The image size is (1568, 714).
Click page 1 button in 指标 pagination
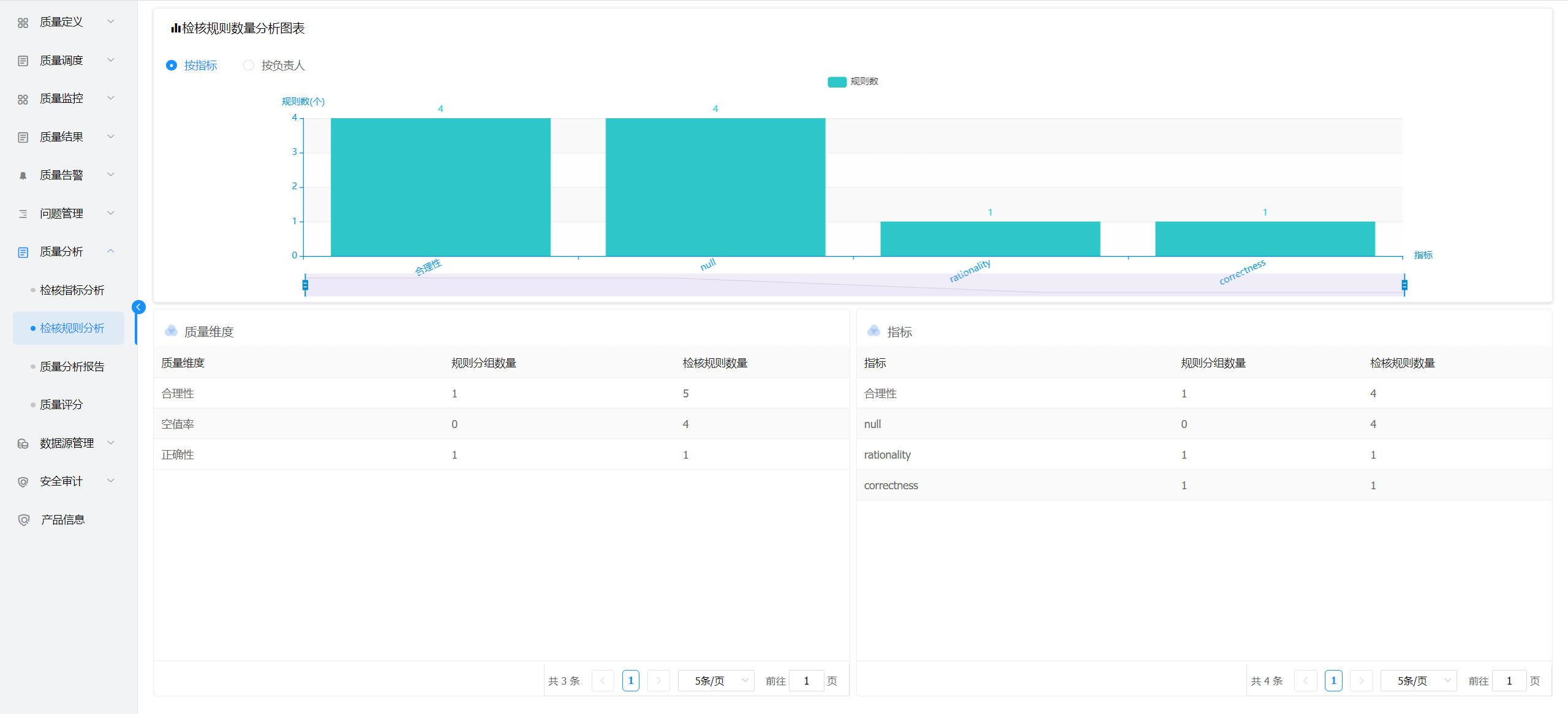[1333, 680]
